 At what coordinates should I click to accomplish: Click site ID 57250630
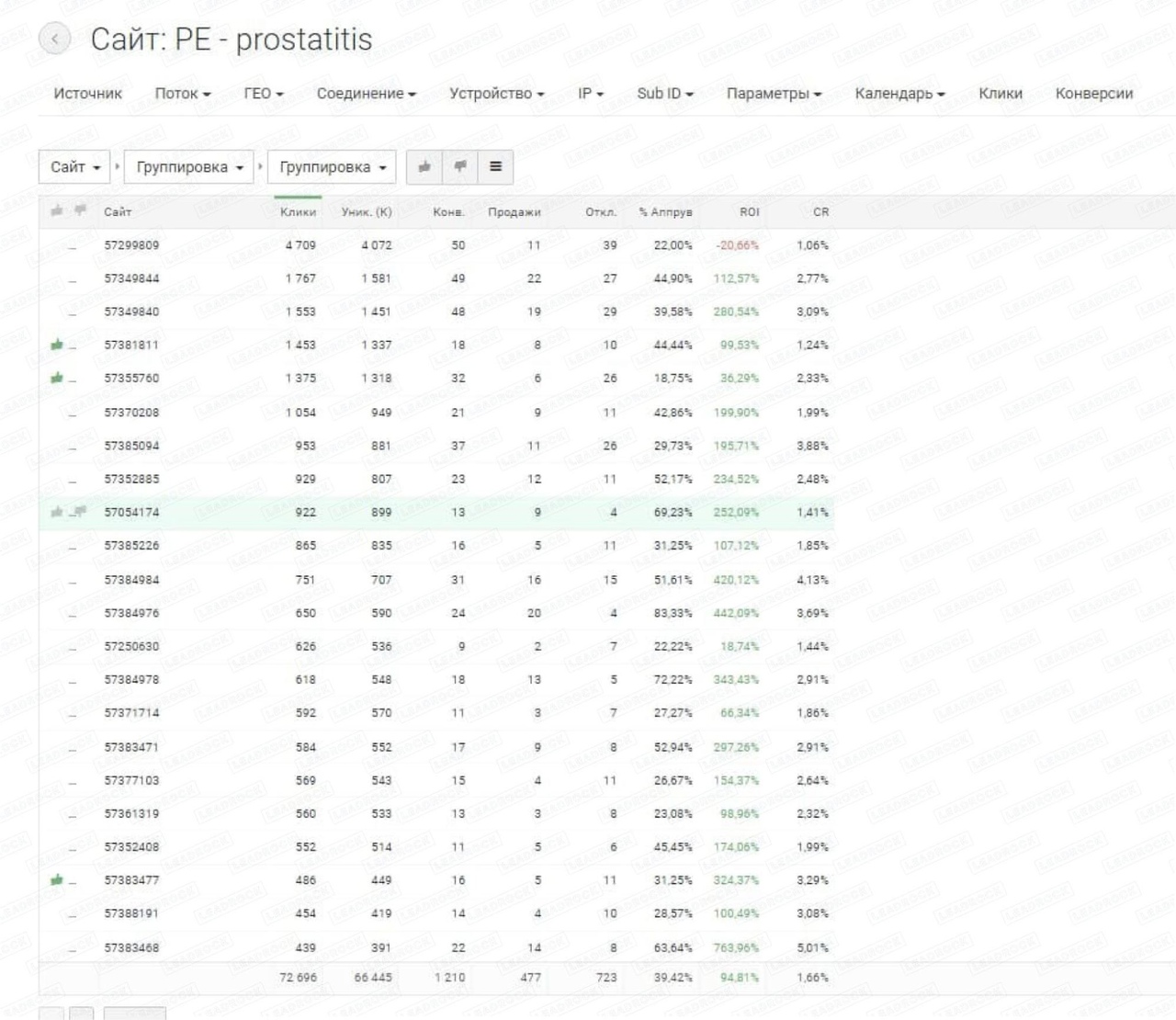131,646
